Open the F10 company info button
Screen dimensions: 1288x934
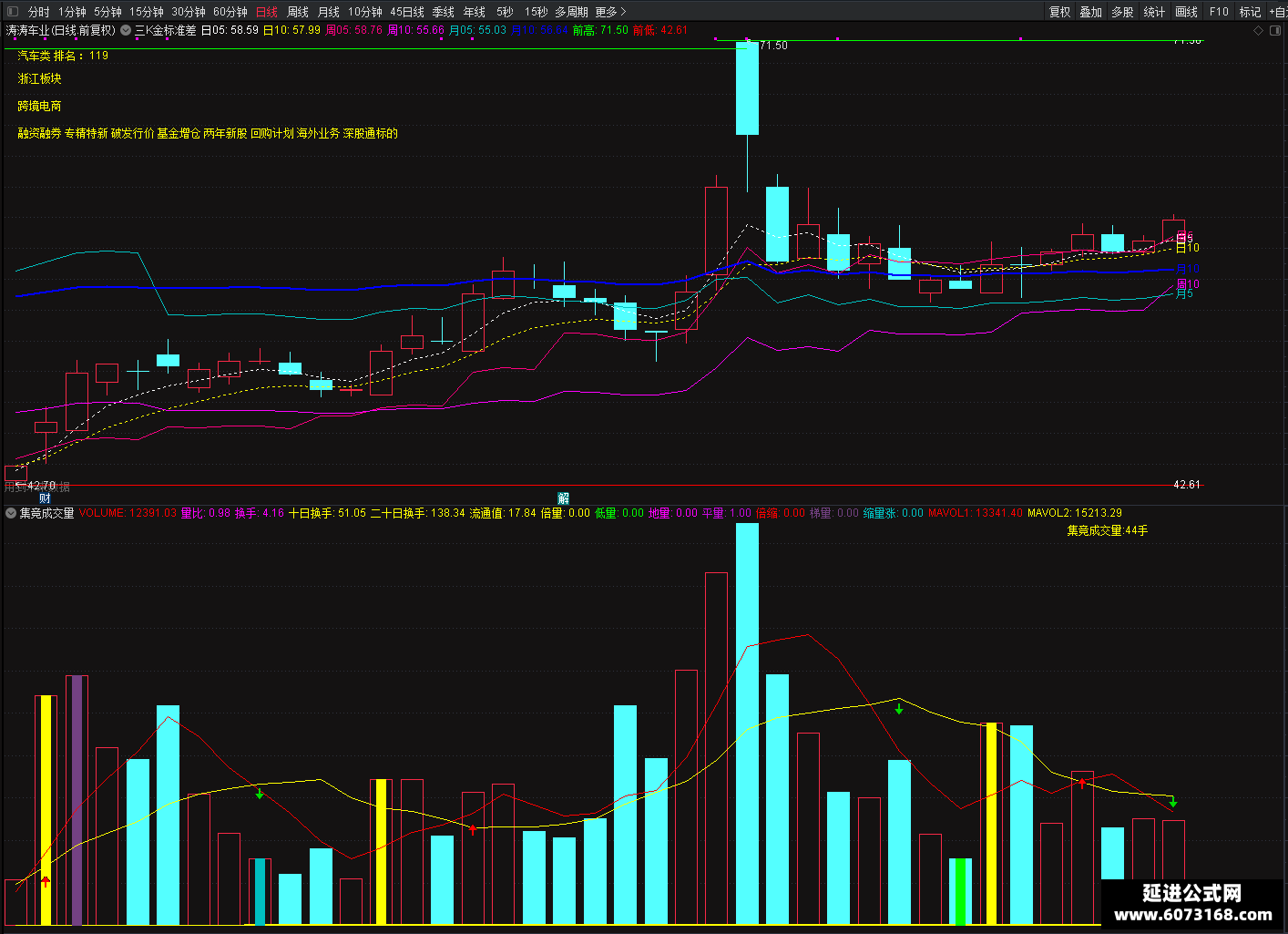pyautogui.click(x=1219, y=12)
